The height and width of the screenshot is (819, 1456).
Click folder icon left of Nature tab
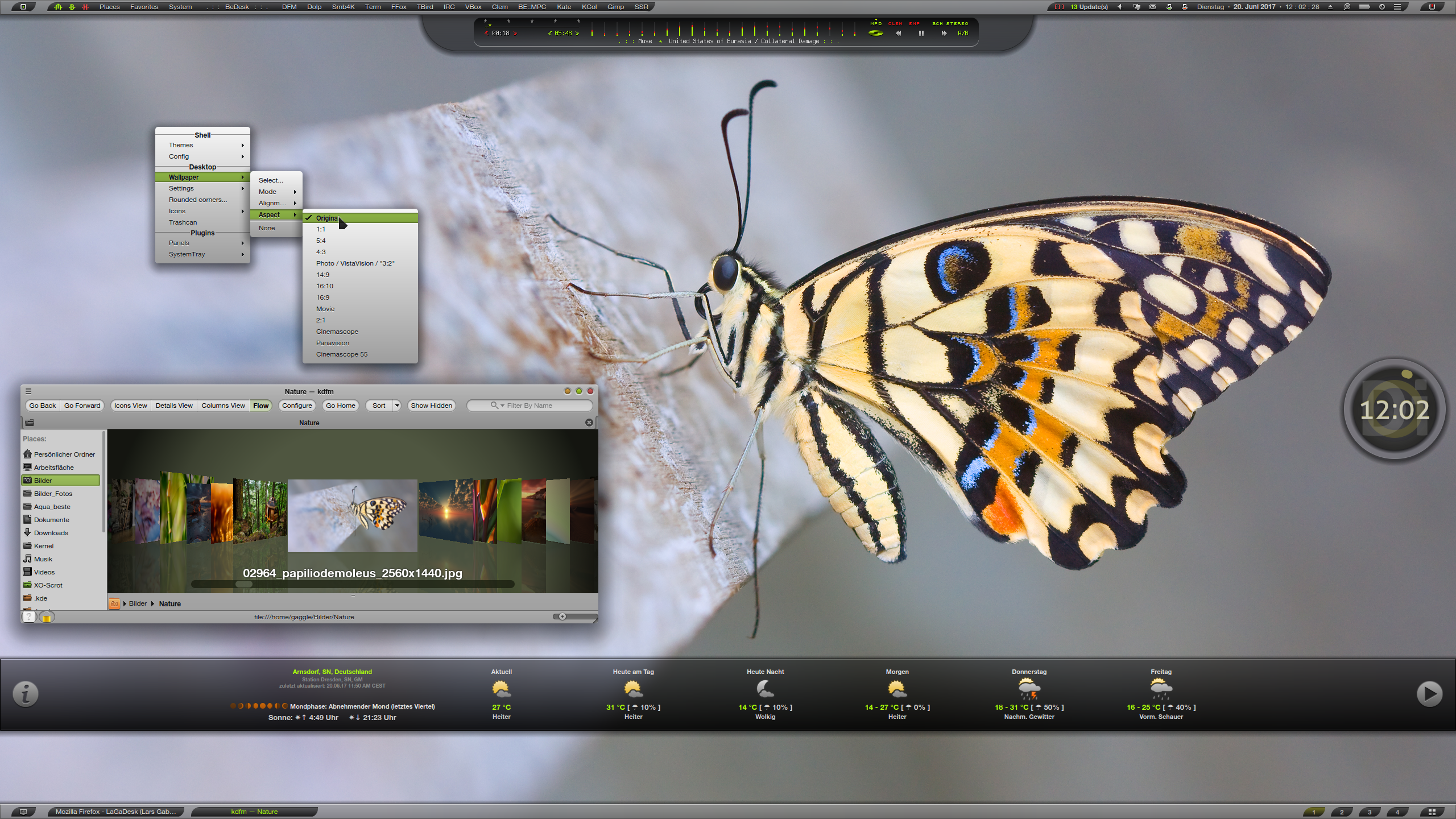tap(30, 423)
